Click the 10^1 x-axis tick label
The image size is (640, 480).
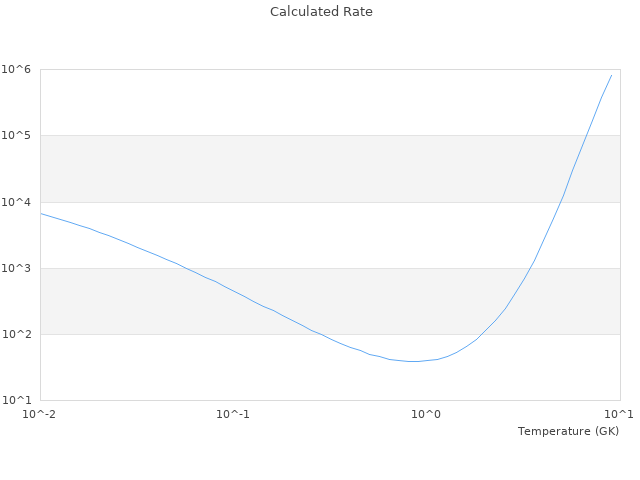pos(619,414)
